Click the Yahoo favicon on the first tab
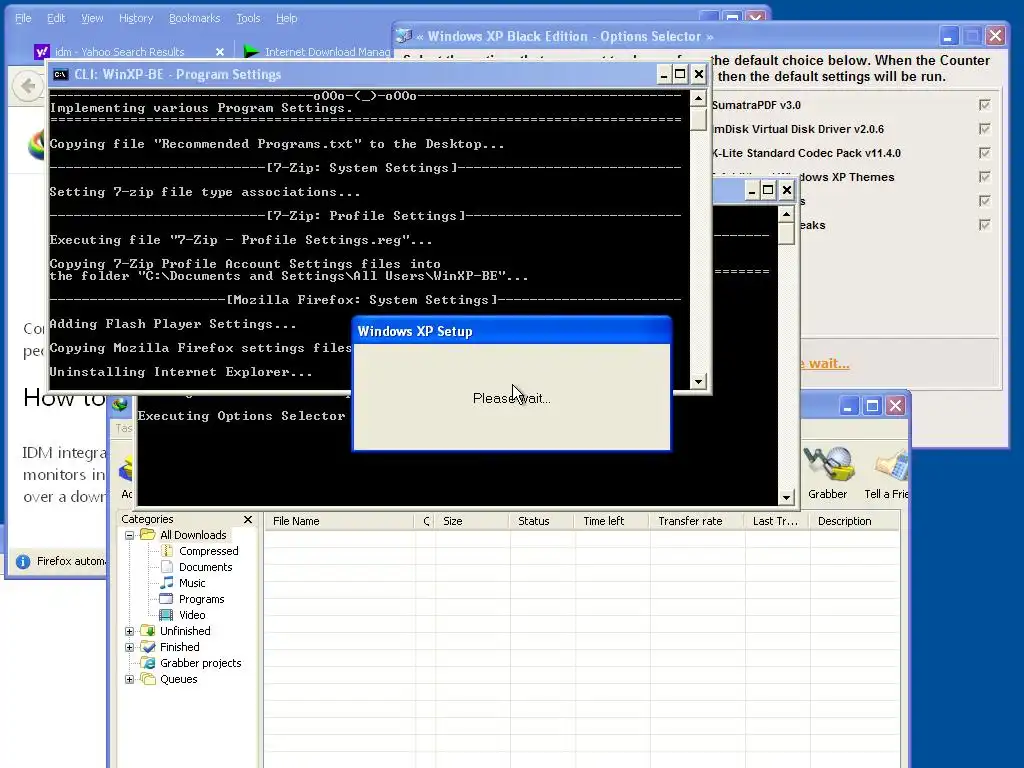 (42, 52)
